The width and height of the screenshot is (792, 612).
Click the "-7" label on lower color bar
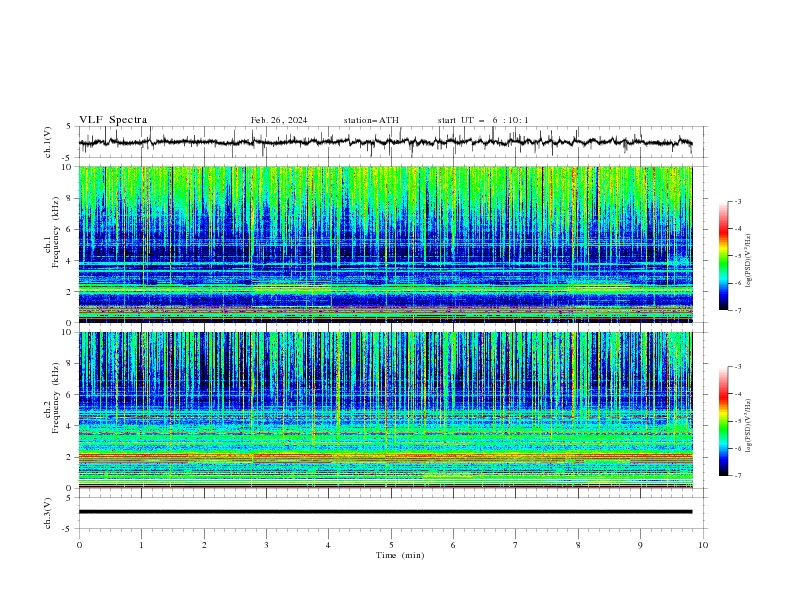[x=738, y=476]
